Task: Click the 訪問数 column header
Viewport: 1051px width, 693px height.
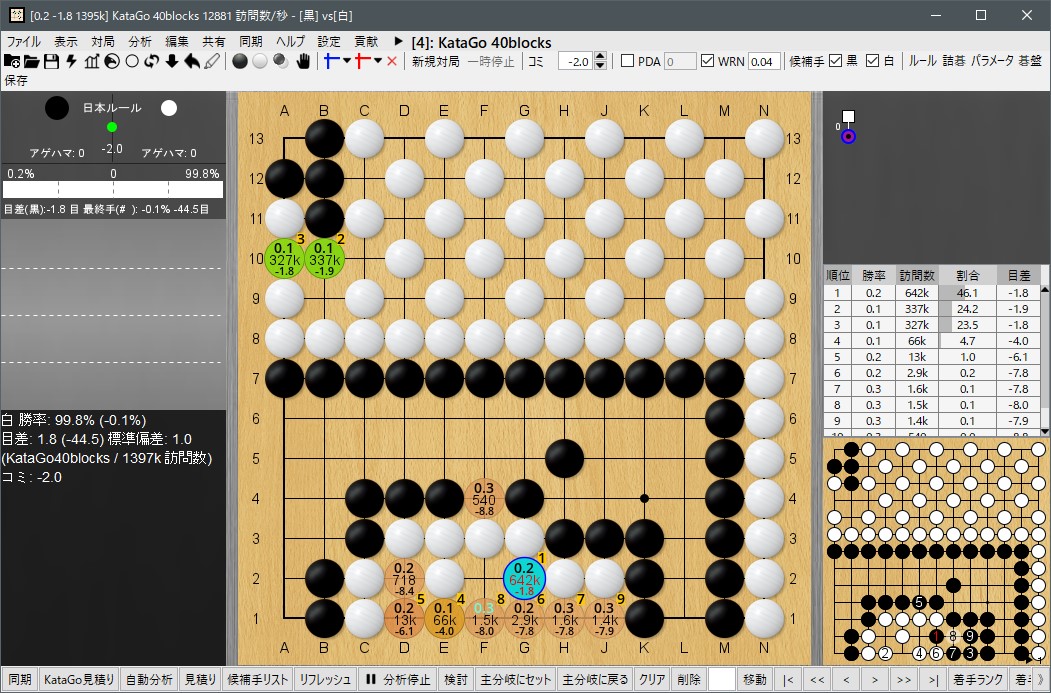Action: [x=917, y=275]
